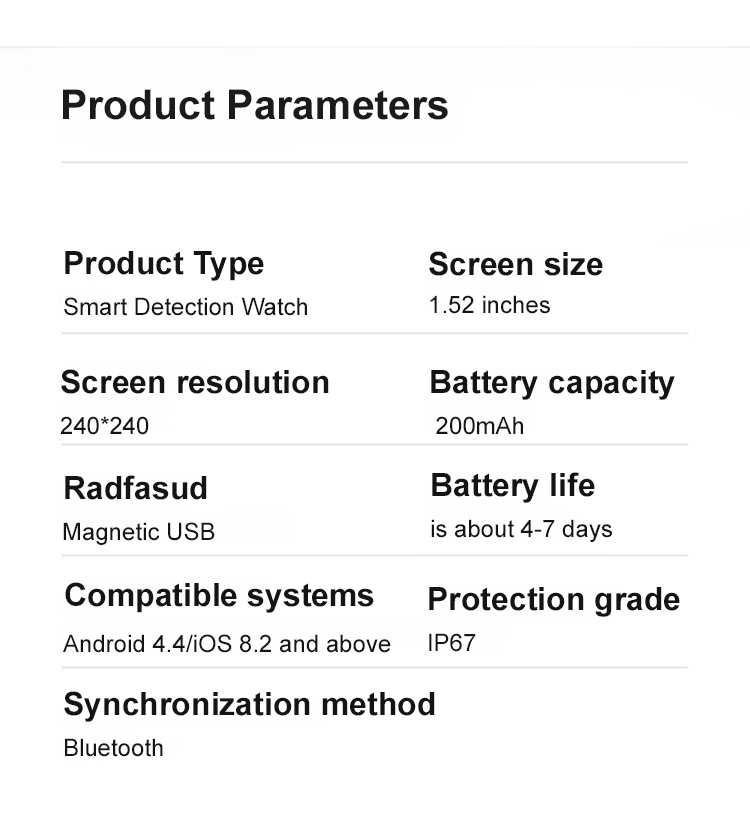The width and height of the screenshot is (750, 822).
Task: Select the Bluetooth value text
Action: [113, 748]
